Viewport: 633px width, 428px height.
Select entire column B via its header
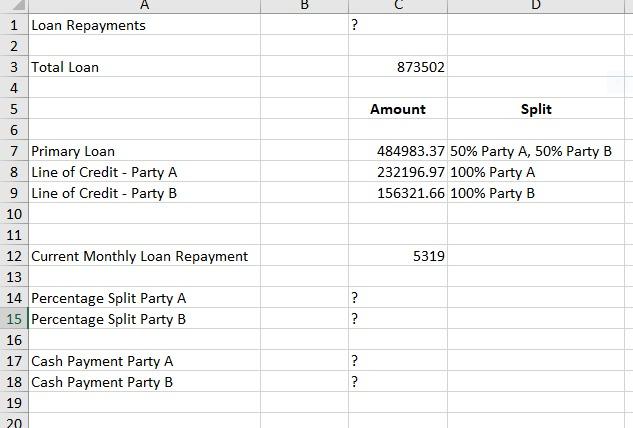304,6
